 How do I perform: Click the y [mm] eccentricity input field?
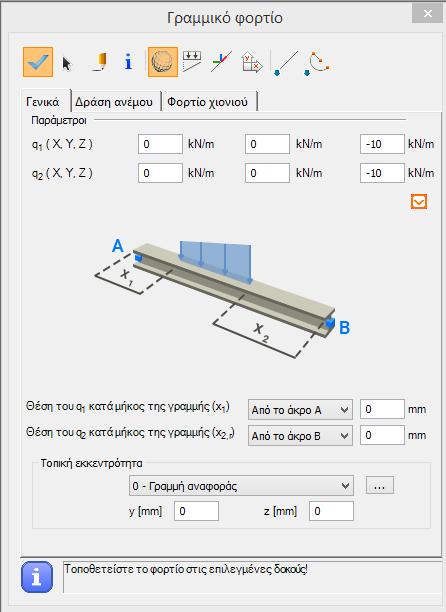196,511
